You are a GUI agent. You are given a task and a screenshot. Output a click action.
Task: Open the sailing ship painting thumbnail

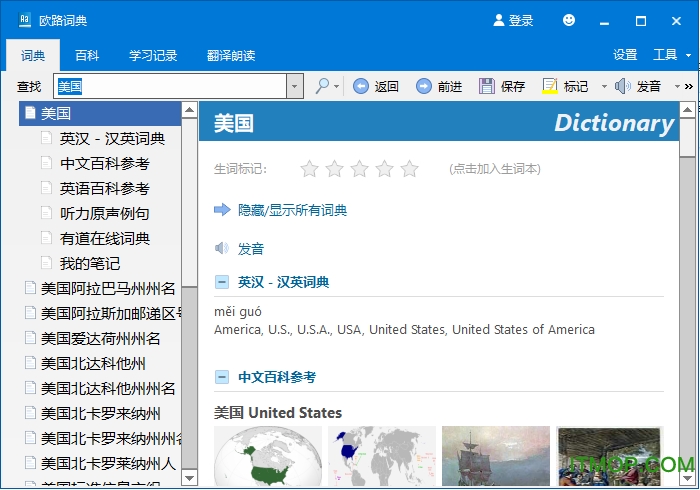point(496,456)
